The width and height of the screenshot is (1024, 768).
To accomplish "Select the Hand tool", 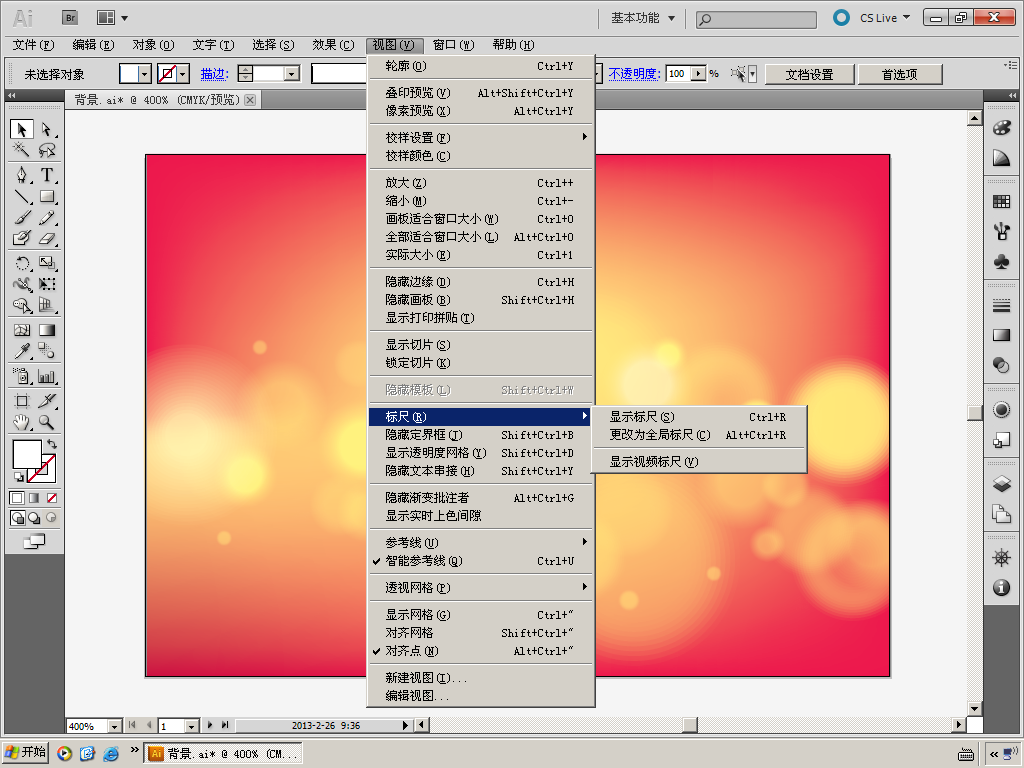I will coord(22,422).
